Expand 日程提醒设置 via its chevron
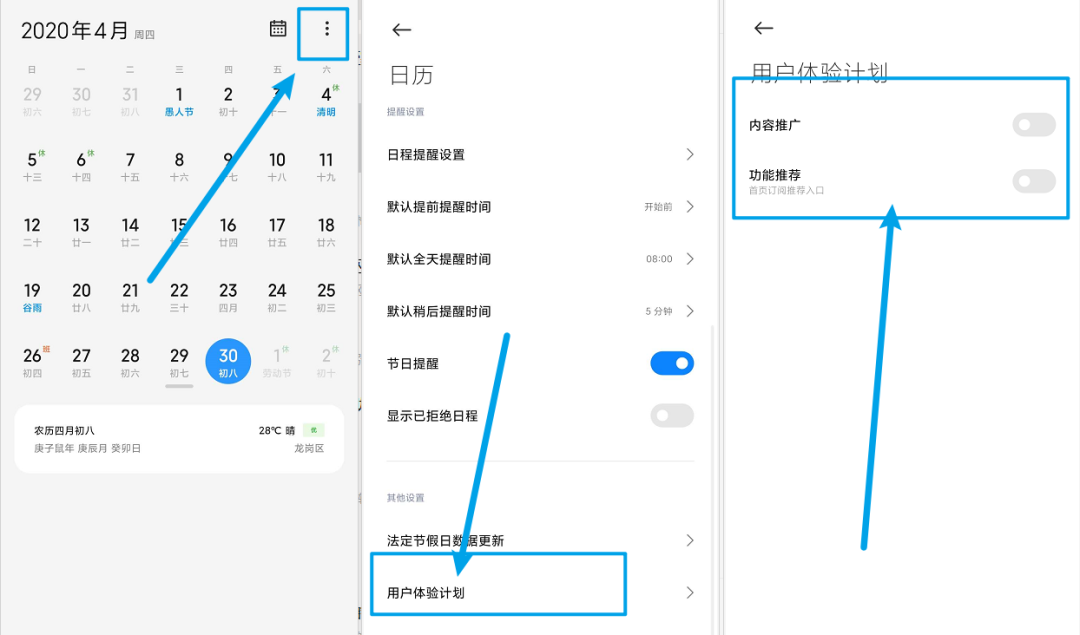 tap(689, 155)
